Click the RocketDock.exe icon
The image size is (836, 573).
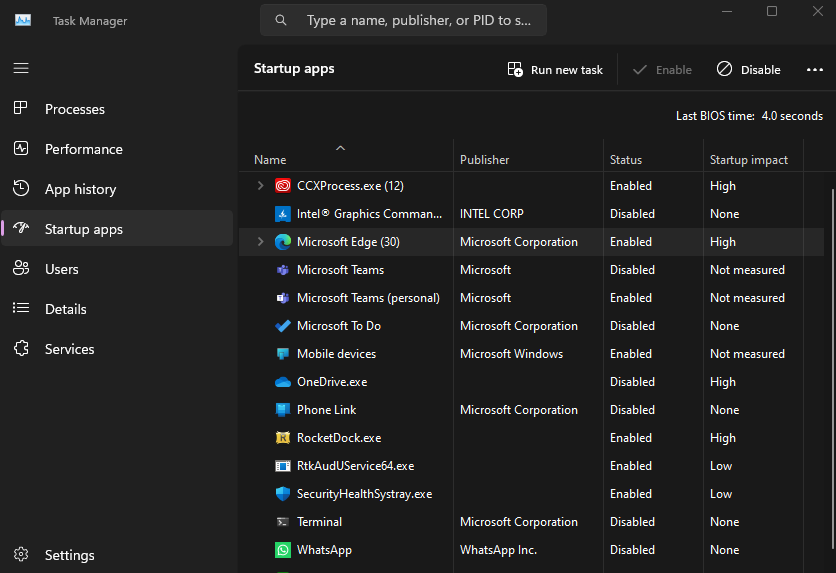point(283,438)
